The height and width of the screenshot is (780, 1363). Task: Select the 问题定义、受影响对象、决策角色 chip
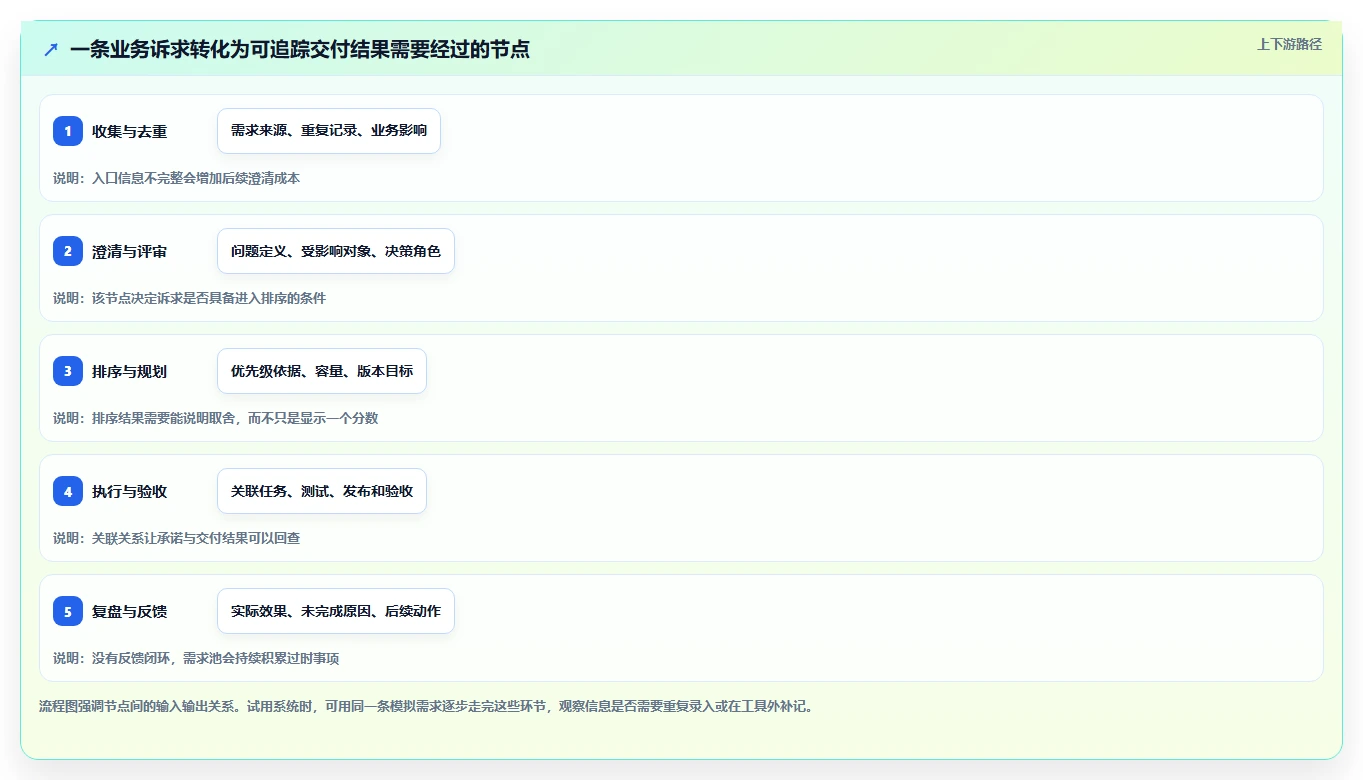click(x=336, y=251)
